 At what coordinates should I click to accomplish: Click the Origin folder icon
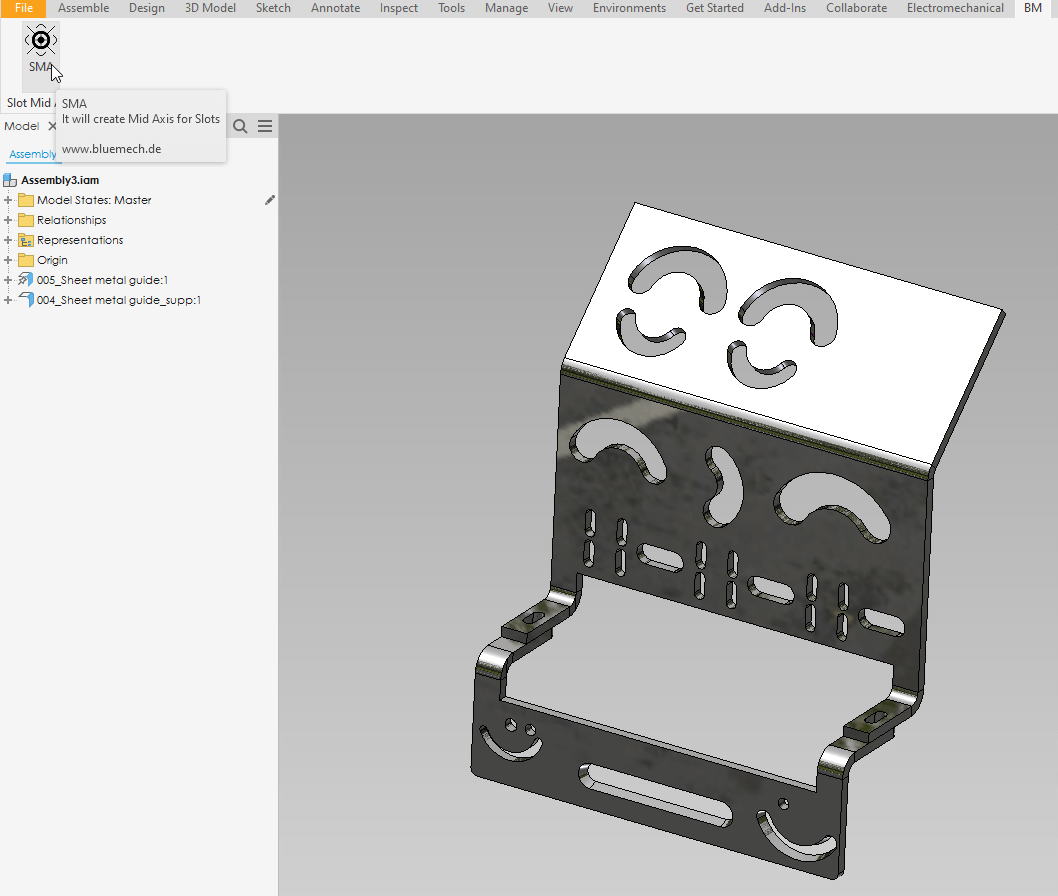pos(26,260)
